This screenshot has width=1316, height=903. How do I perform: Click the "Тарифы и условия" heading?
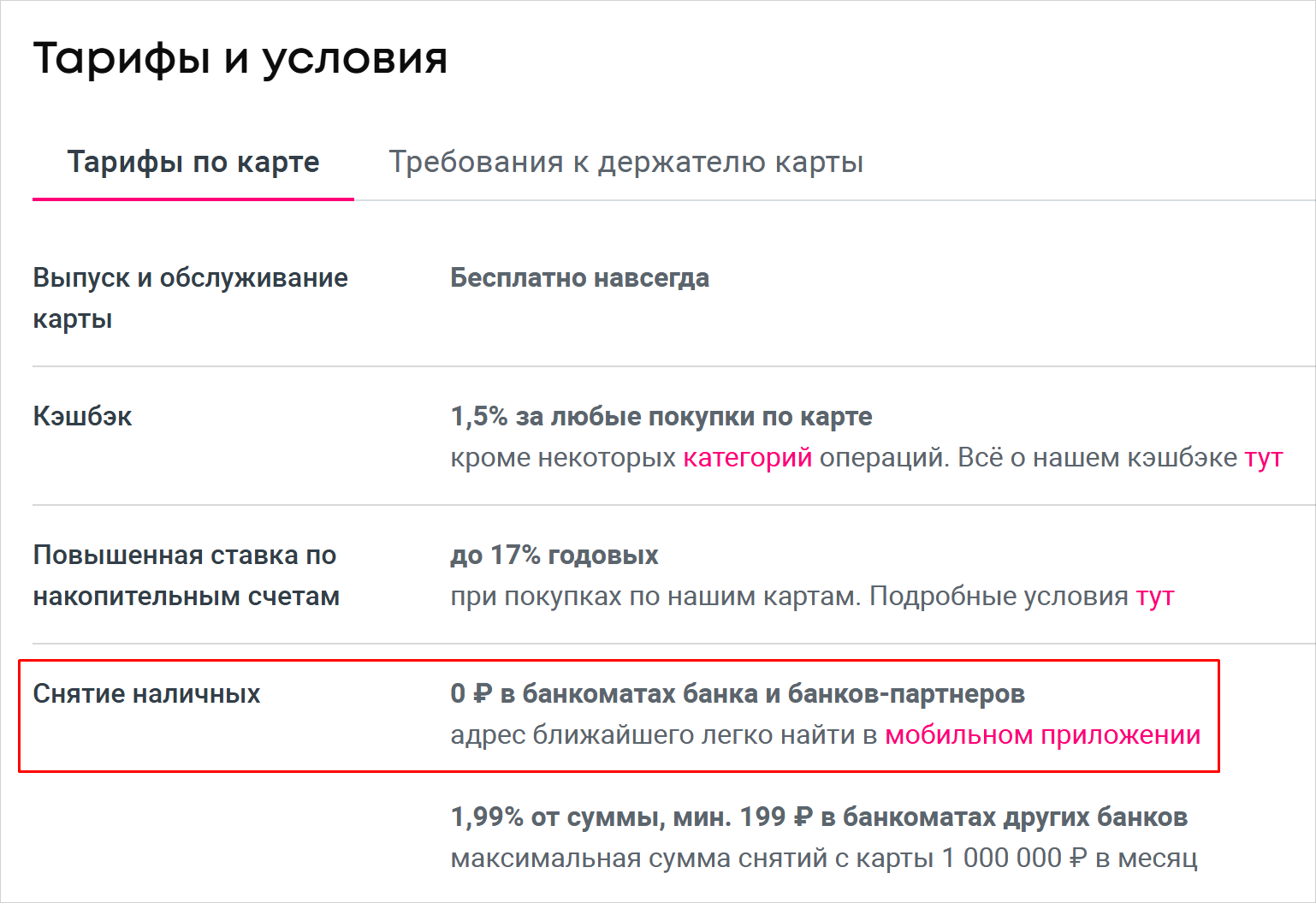240,59
